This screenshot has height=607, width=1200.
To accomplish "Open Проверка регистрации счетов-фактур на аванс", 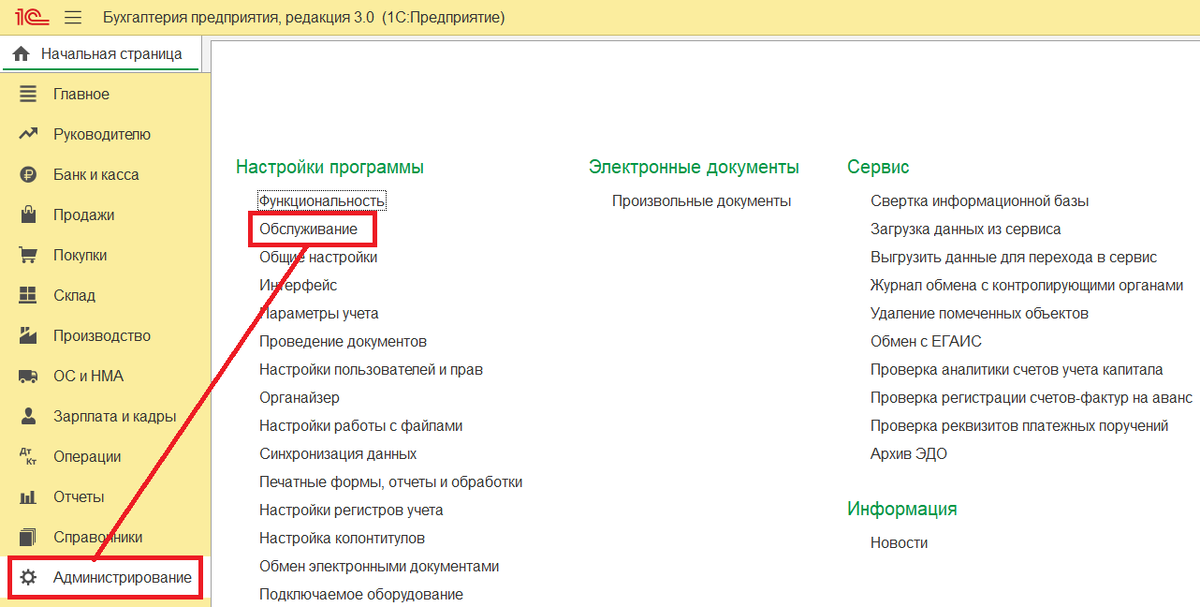I will tap(1032, 397).
